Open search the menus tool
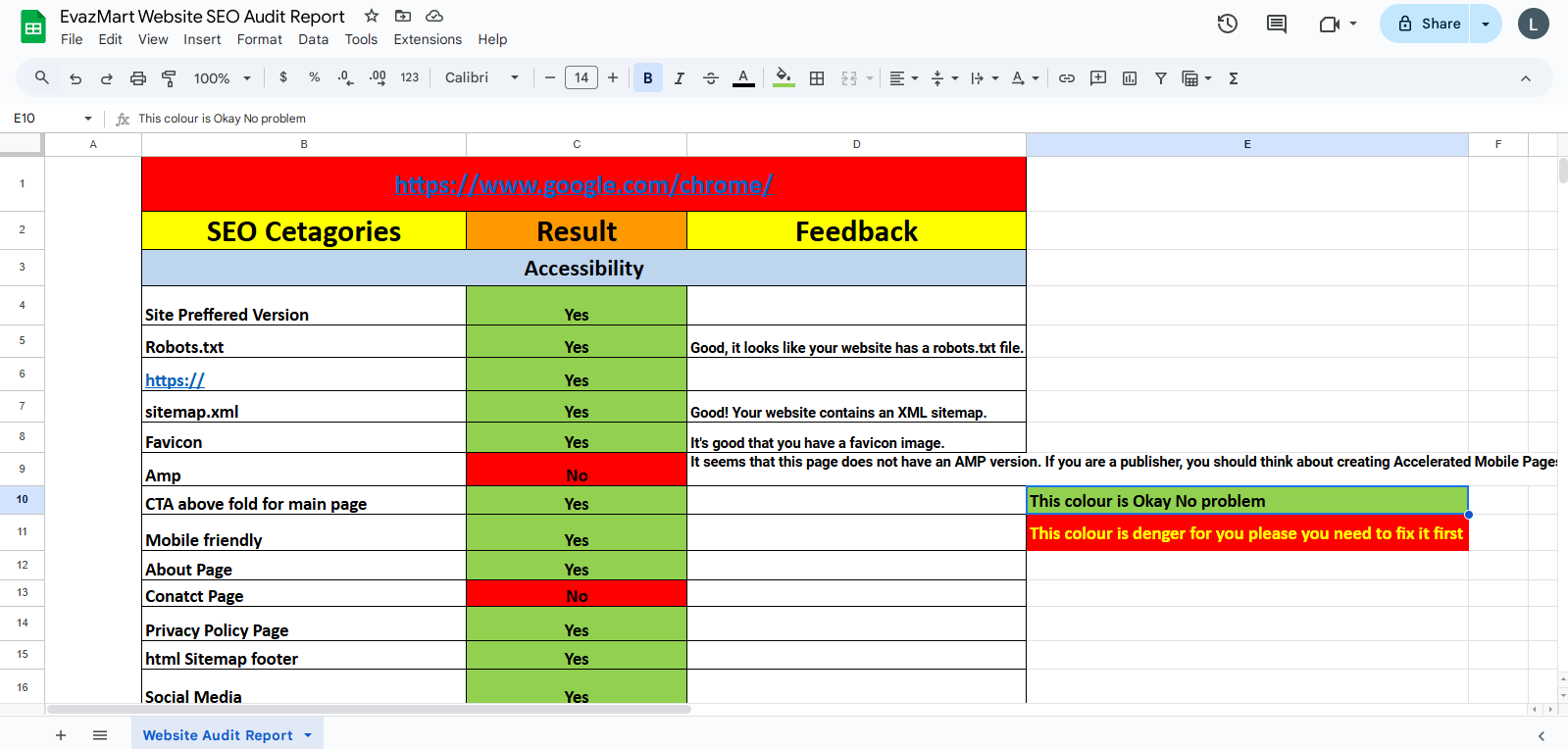Image resolution: width=1568 pixels, height=749 pixels. [x=42, y=77]
